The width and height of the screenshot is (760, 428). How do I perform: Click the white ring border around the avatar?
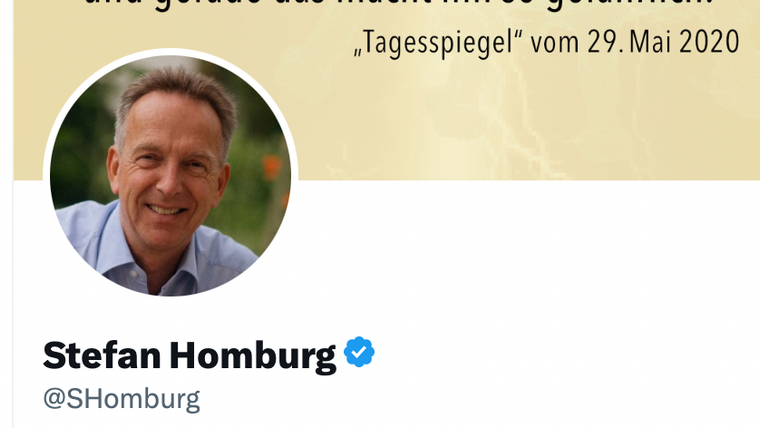pyautogui.click(x=170, y=51)
